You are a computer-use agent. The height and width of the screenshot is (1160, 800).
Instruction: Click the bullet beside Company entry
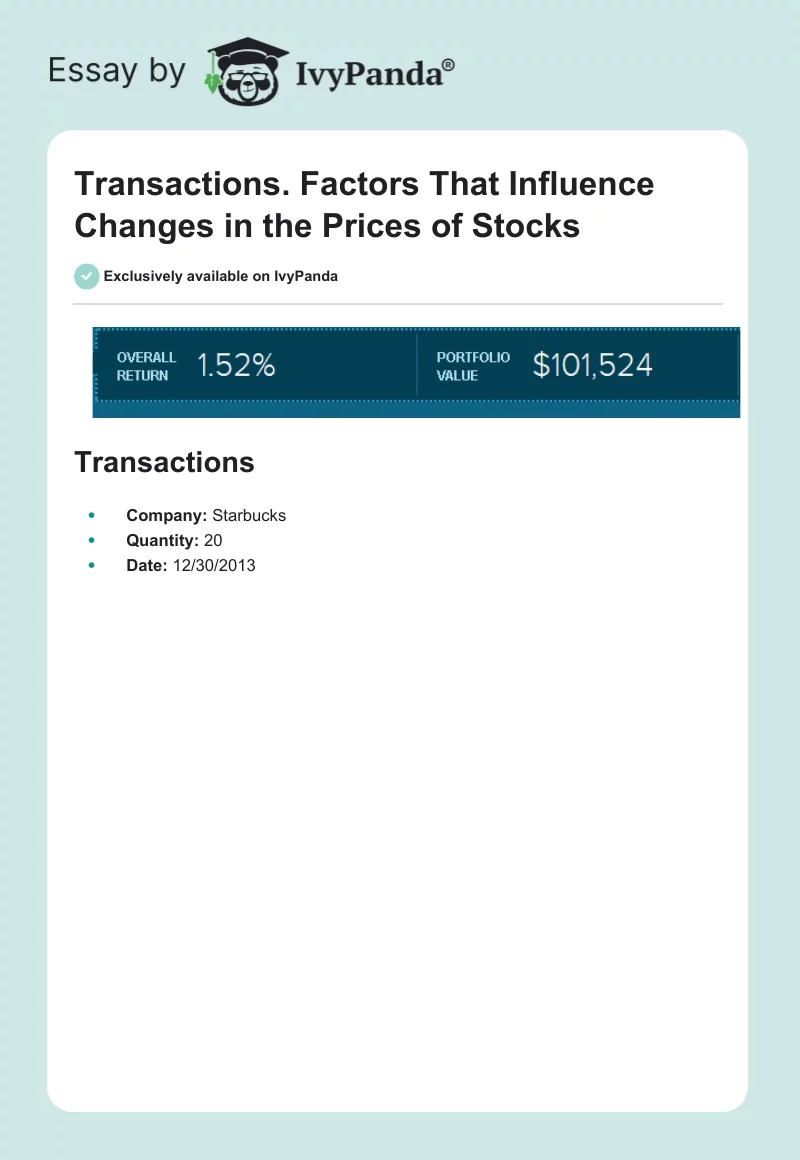coord(91,516)
